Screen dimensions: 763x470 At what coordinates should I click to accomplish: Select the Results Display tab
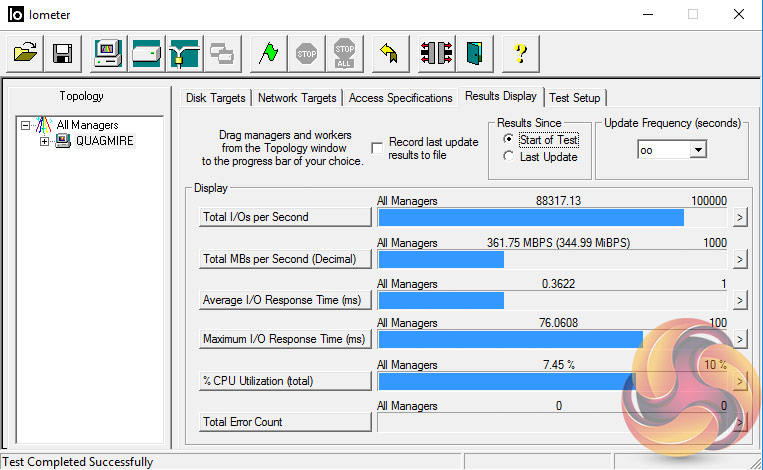pos(501,96)
